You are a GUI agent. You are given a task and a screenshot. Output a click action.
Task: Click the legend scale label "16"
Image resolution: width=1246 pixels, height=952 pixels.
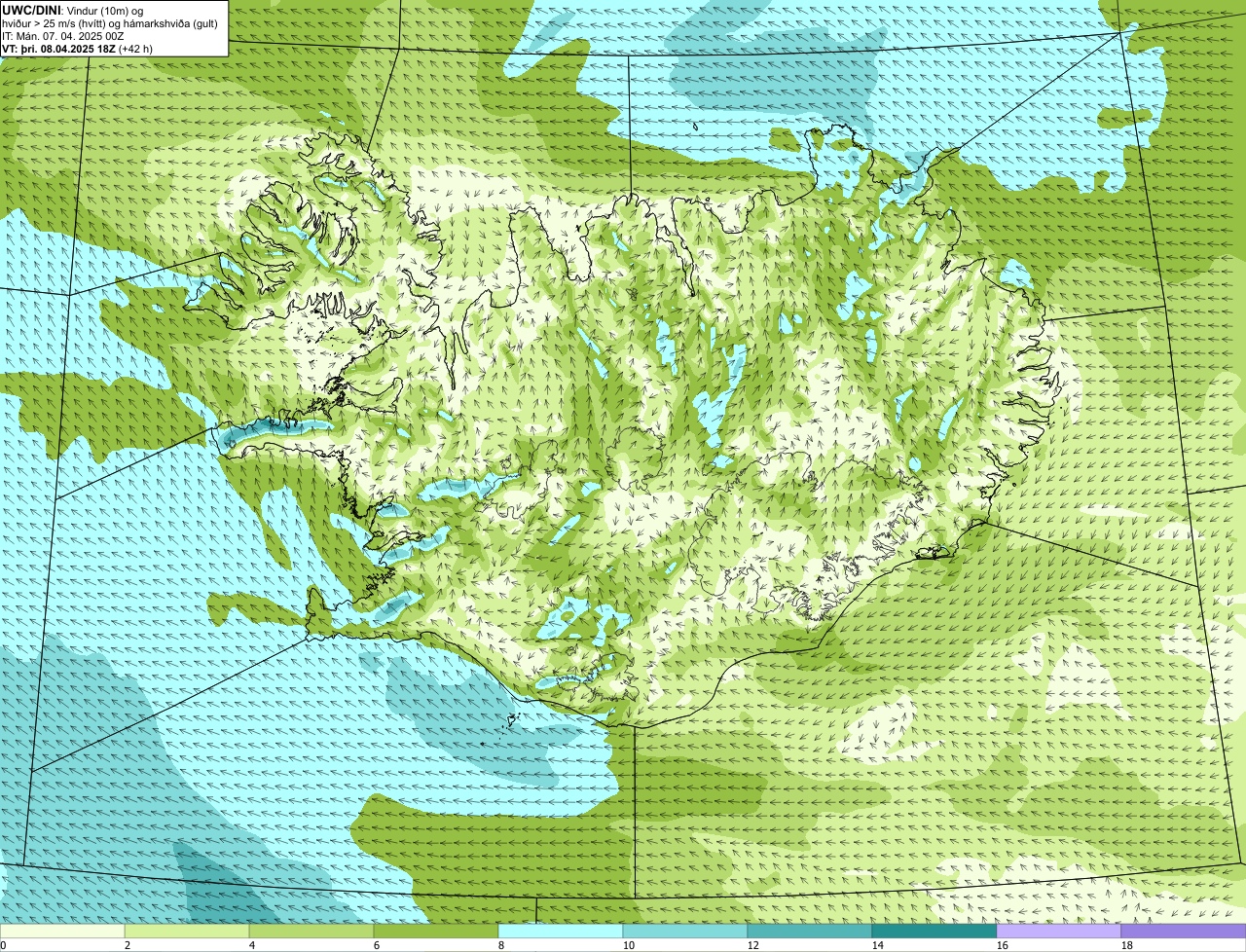click(x=1003, y=945)
